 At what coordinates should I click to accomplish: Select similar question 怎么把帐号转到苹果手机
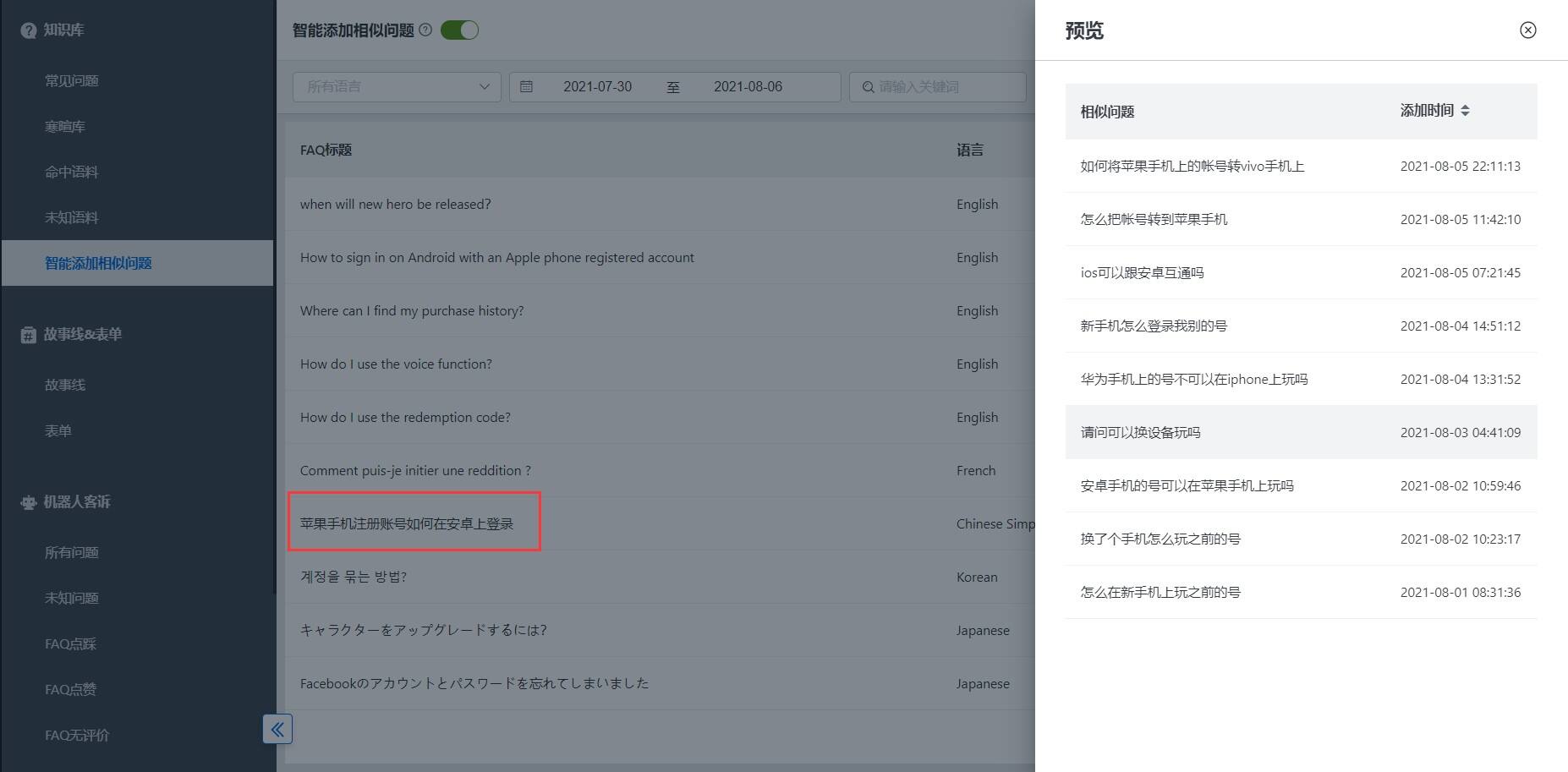coord(1154,220)
